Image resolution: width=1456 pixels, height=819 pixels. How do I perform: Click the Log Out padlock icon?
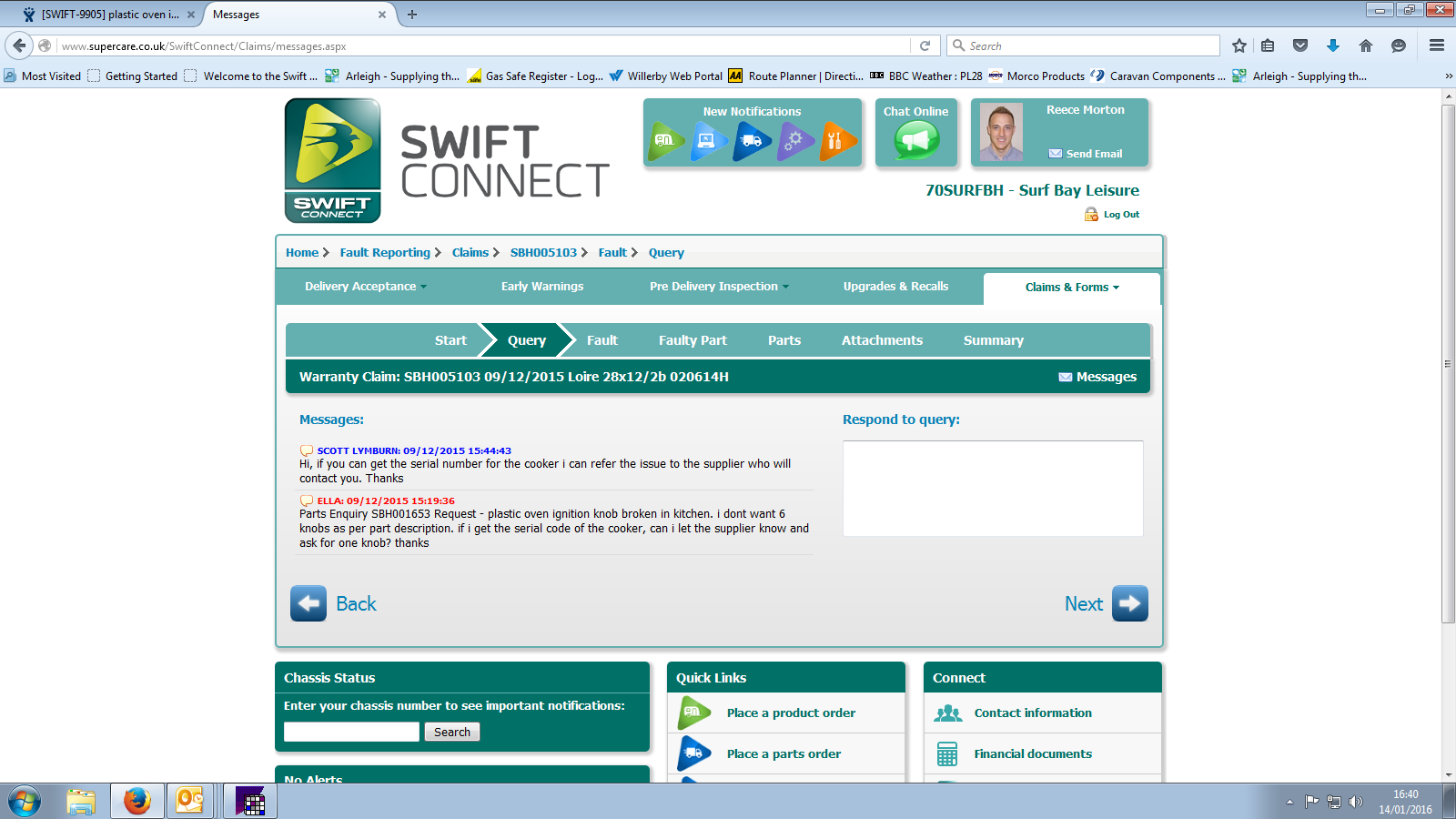click(1091, 215)
